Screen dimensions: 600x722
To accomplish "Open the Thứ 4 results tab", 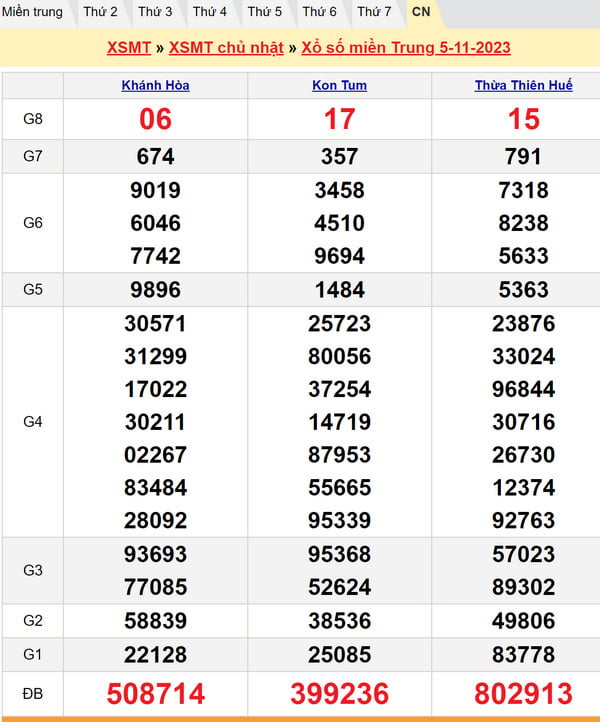I will (x=210, y=12).
